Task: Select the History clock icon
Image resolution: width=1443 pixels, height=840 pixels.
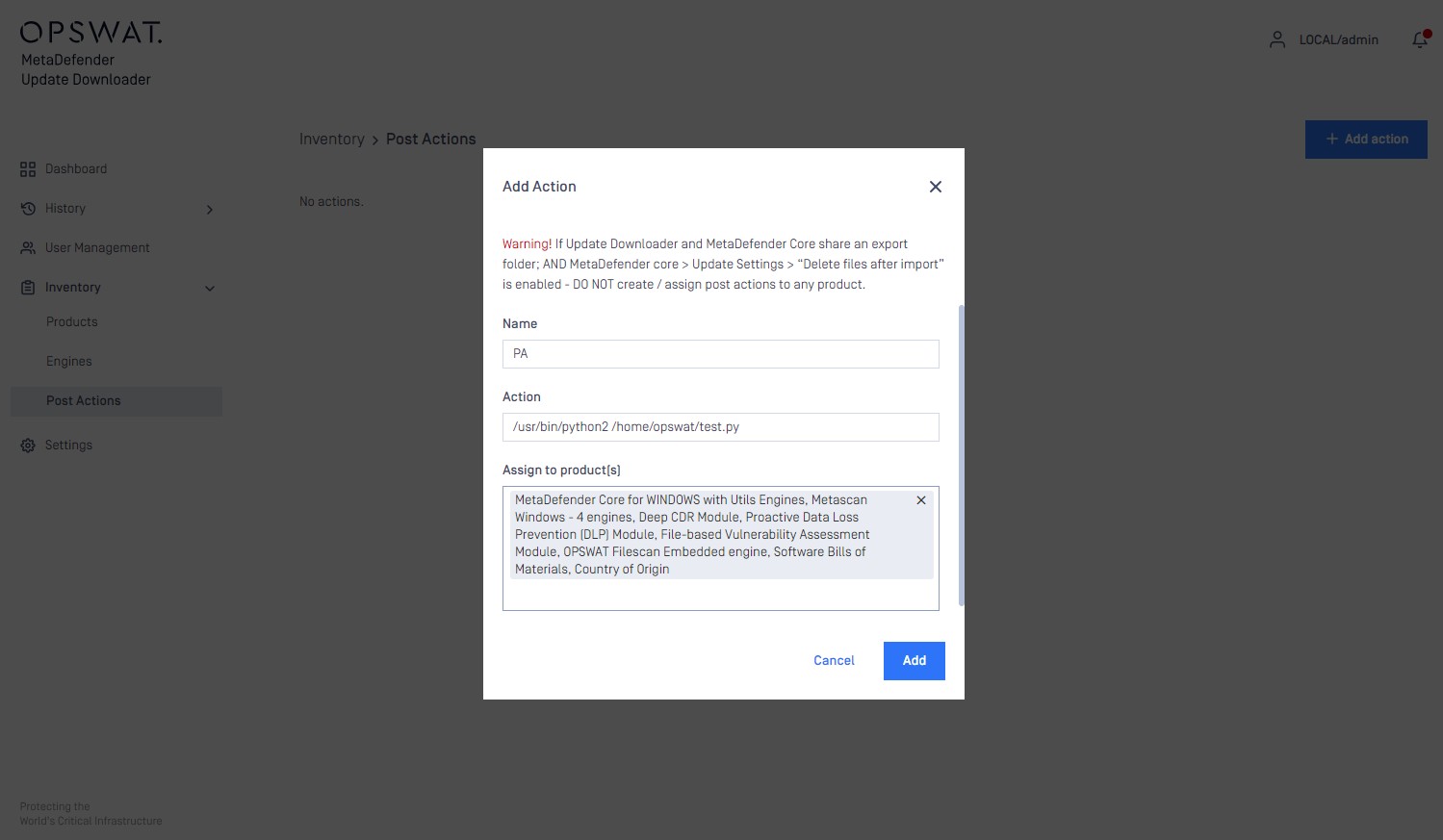Action: (x=28, y=209)
